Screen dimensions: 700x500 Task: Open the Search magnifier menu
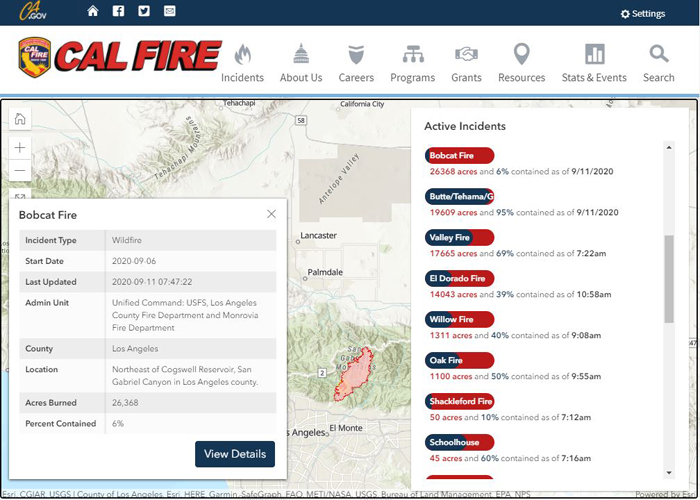pyautogui.click(x=658, y=63)
